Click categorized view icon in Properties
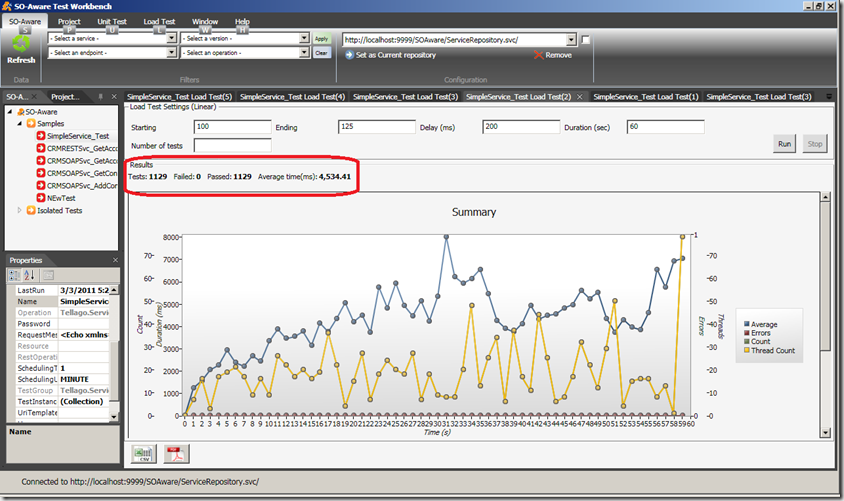Viewport: 844px width, 501px height. 15,276
